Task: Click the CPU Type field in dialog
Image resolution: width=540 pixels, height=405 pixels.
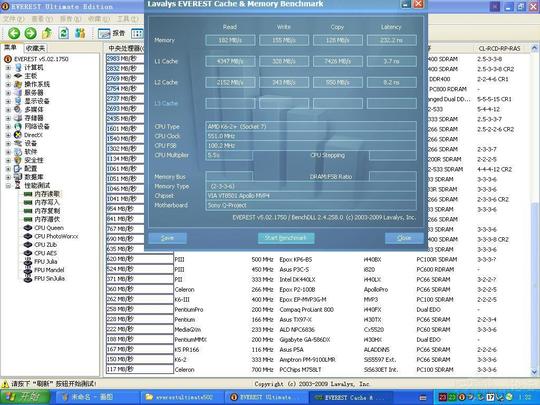Action: coord(311,126)
